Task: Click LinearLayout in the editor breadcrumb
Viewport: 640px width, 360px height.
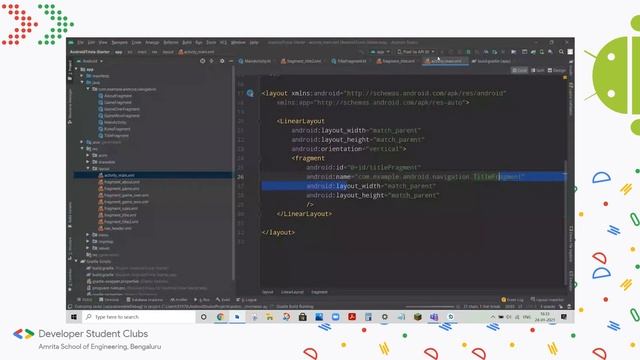Action: click(x=292, y=292)
